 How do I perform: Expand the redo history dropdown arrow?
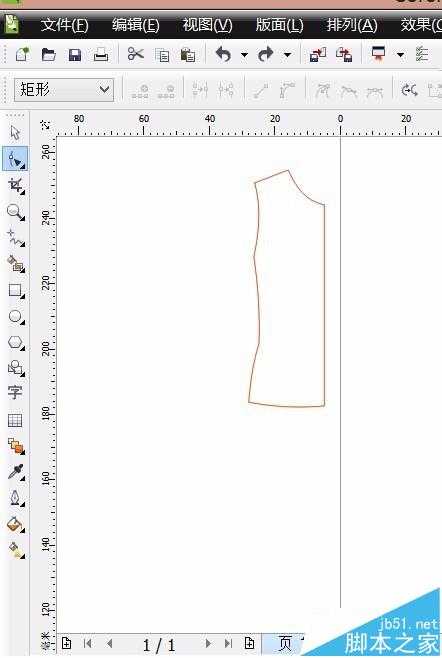288,55
